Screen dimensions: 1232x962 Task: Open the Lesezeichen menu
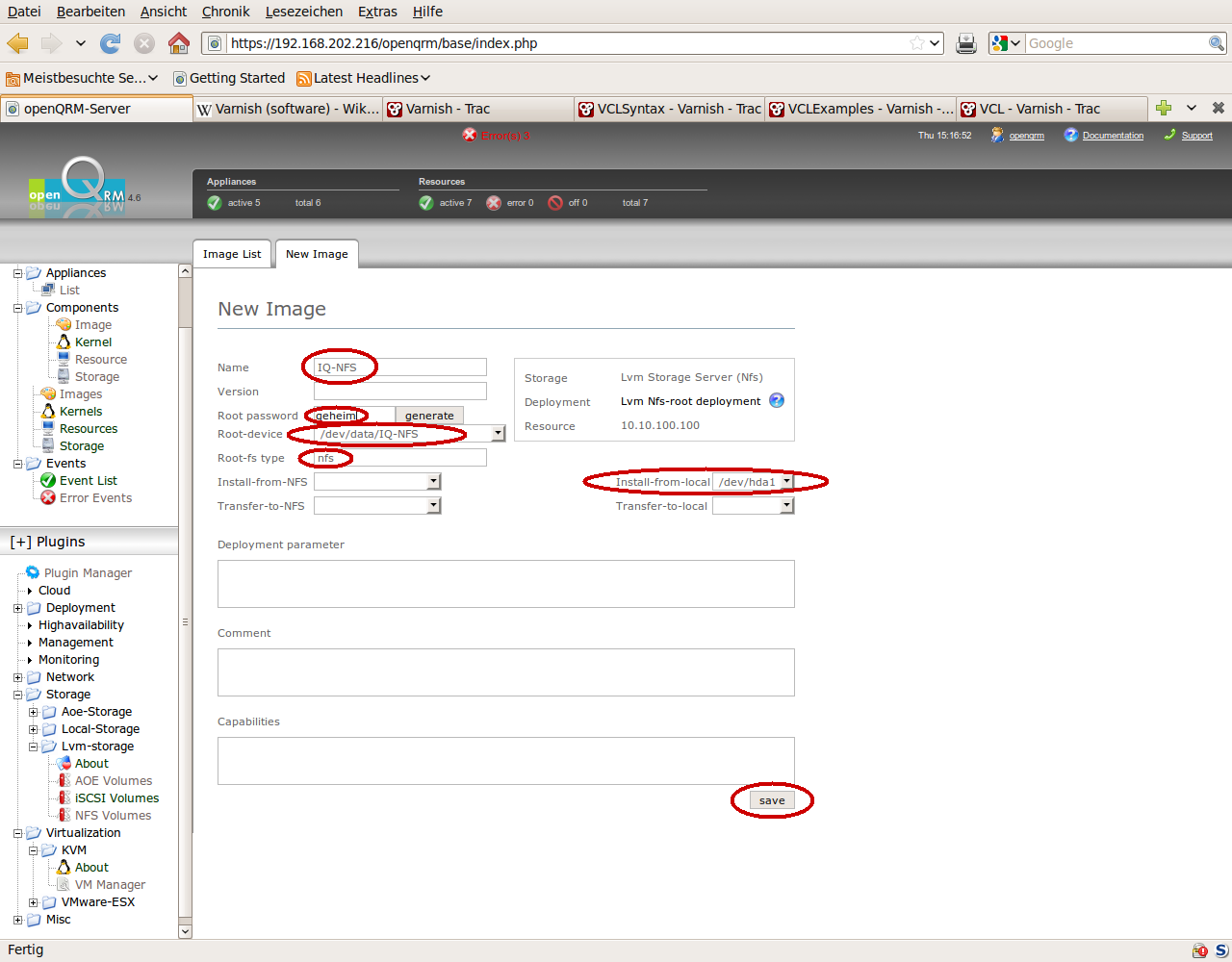point(303,12)
